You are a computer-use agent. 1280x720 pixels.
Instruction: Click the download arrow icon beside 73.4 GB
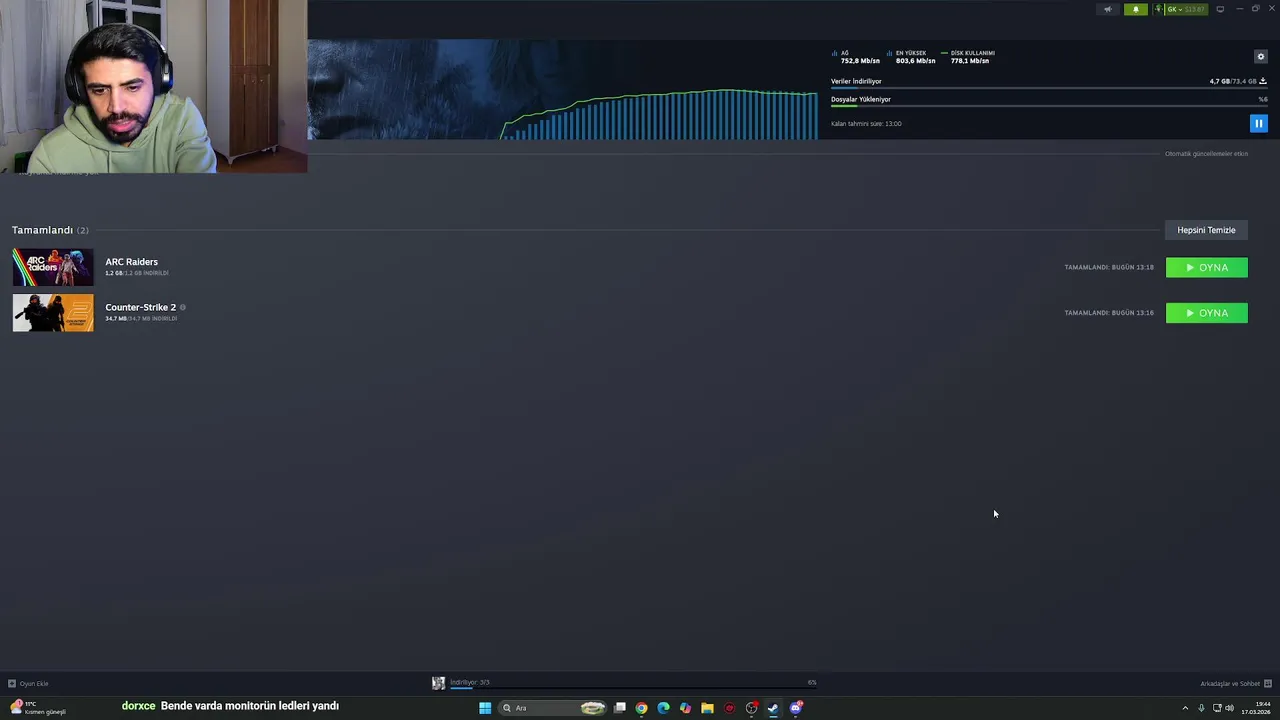tap(1263, 81)
